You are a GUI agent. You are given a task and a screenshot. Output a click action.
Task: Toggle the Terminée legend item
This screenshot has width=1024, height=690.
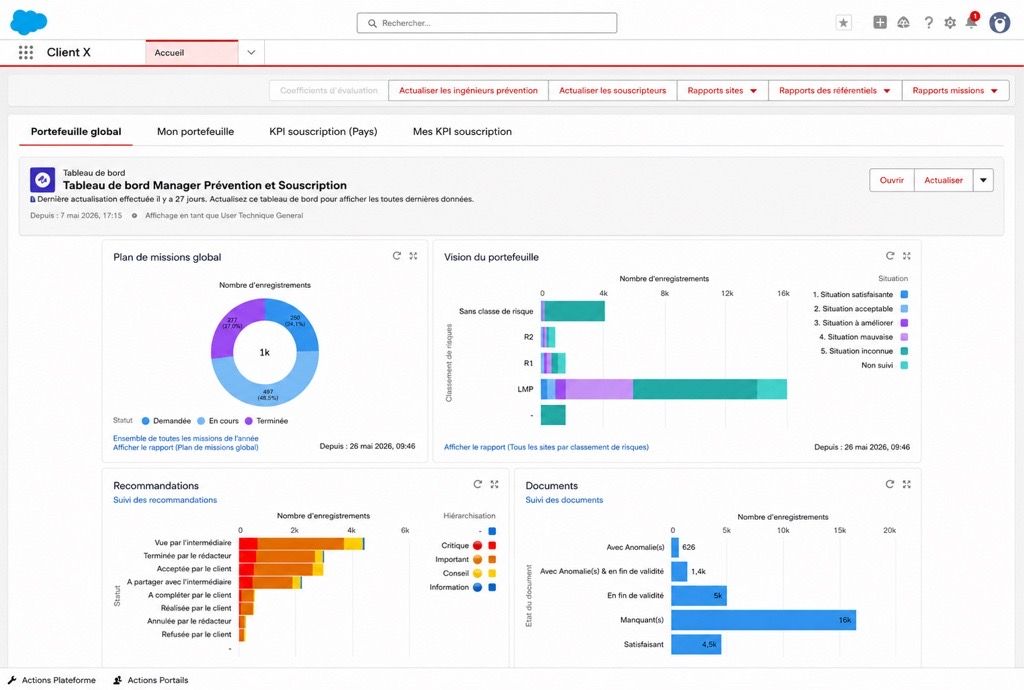[266, 421]
